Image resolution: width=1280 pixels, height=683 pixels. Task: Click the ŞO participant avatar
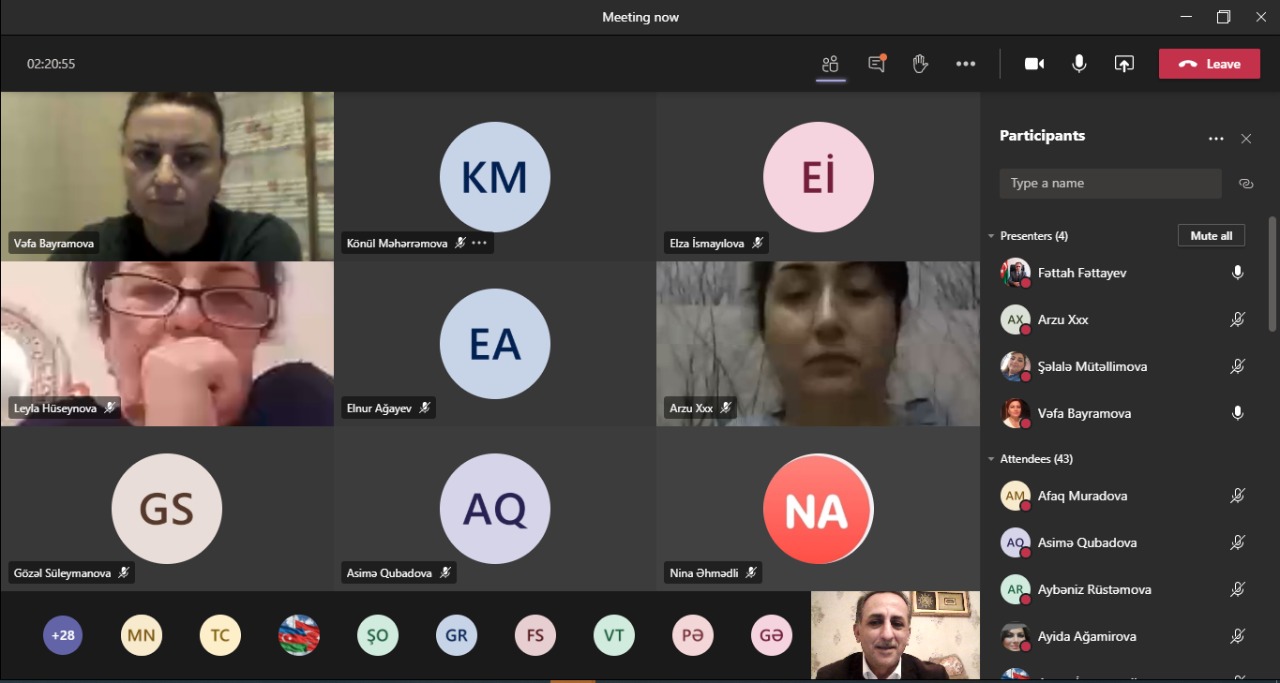378,635
